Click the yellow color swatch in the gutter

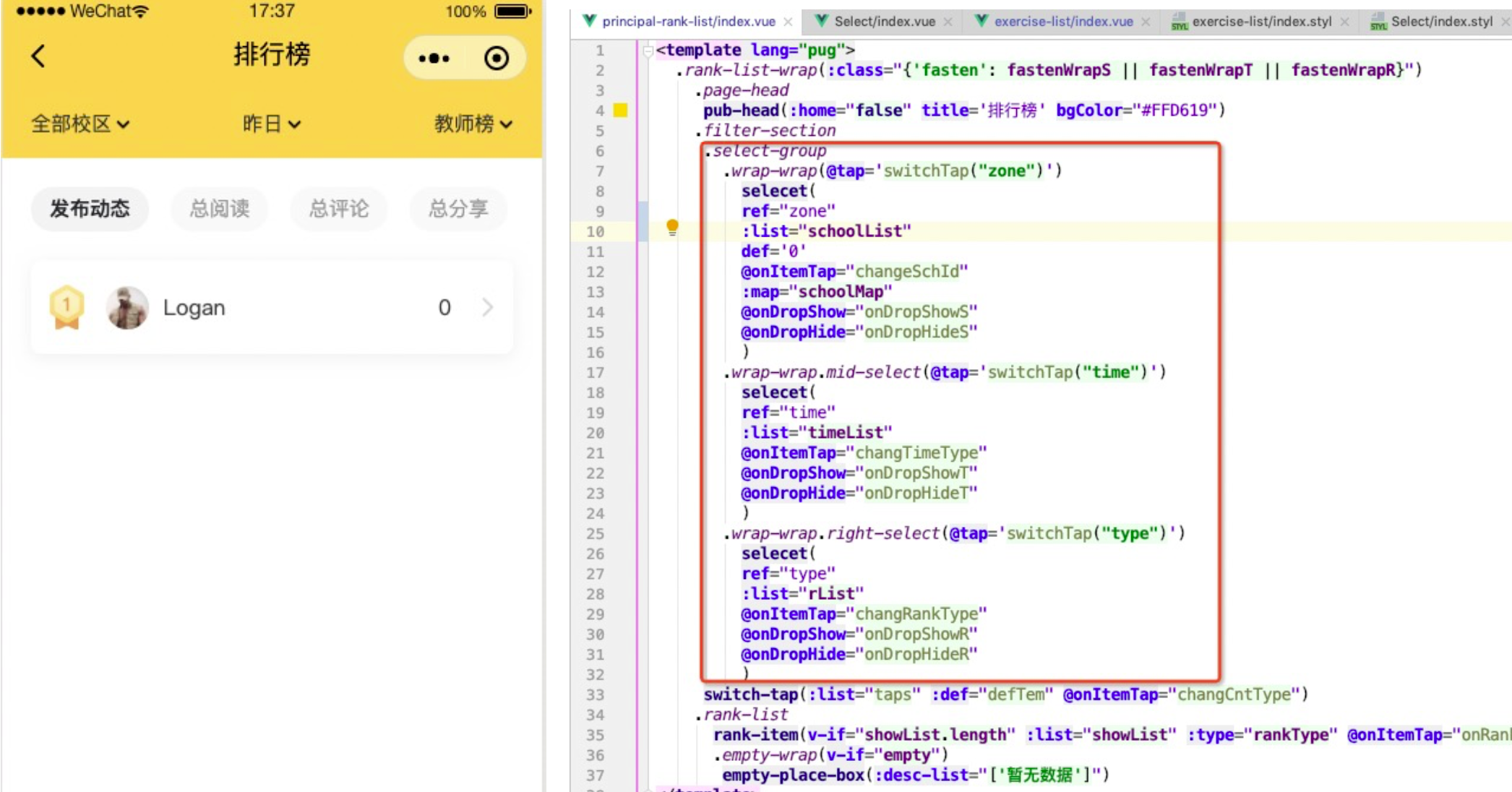click(620, 111)
